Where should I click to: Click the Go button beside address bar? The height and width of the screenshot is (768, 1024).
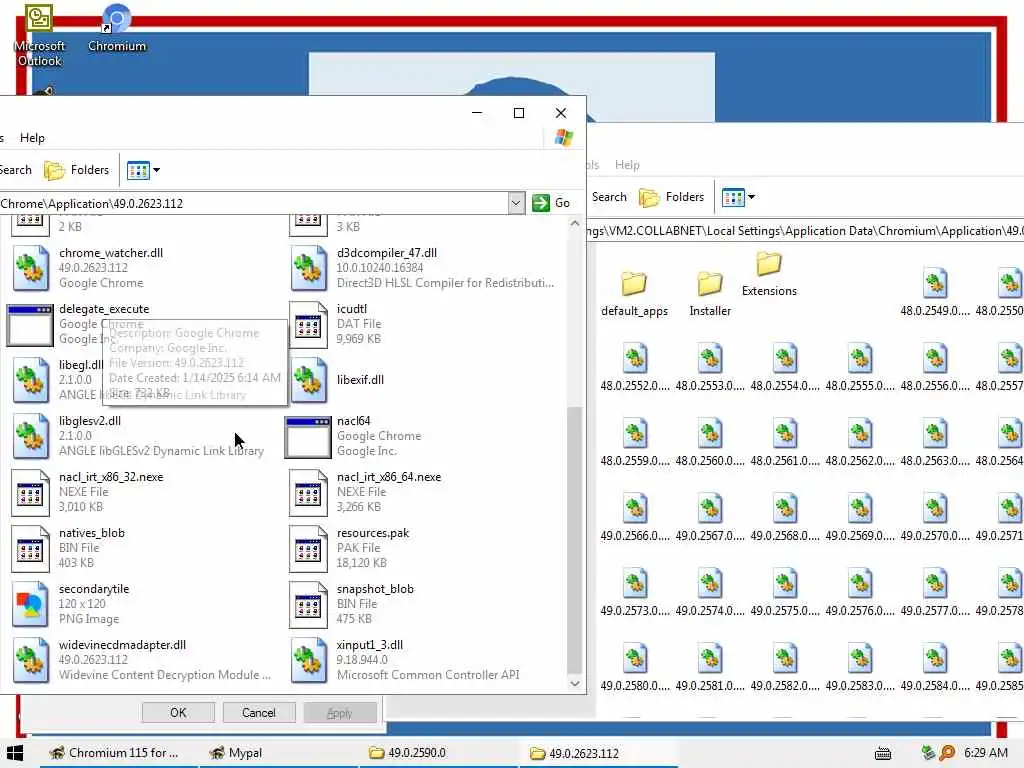[551, 203]
